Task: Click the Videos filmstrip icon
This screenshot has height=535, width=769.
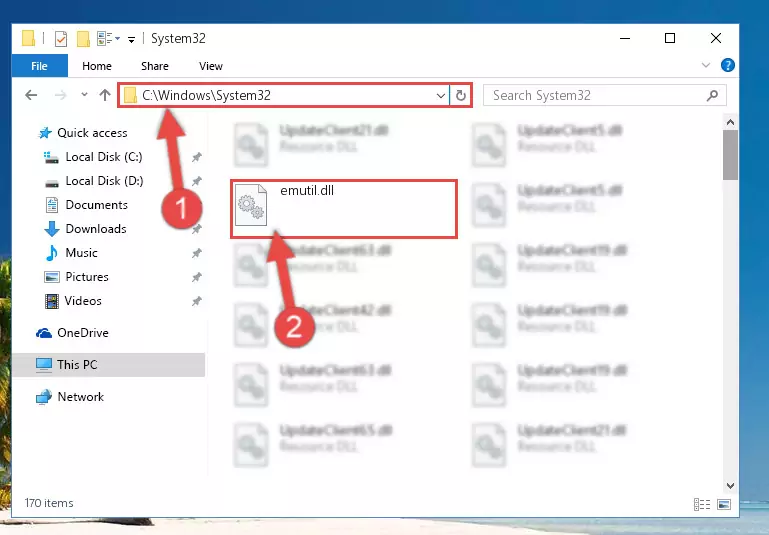Action: [x=51, y=301]
